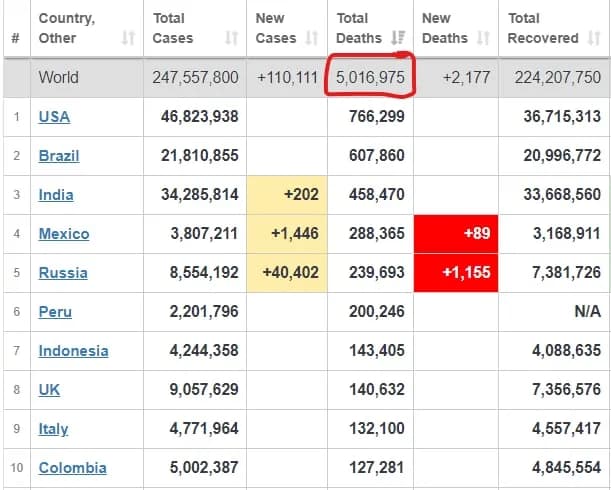Open the UK country link
The height and width of the screenshot is (490, 611).
pos(49,389)
